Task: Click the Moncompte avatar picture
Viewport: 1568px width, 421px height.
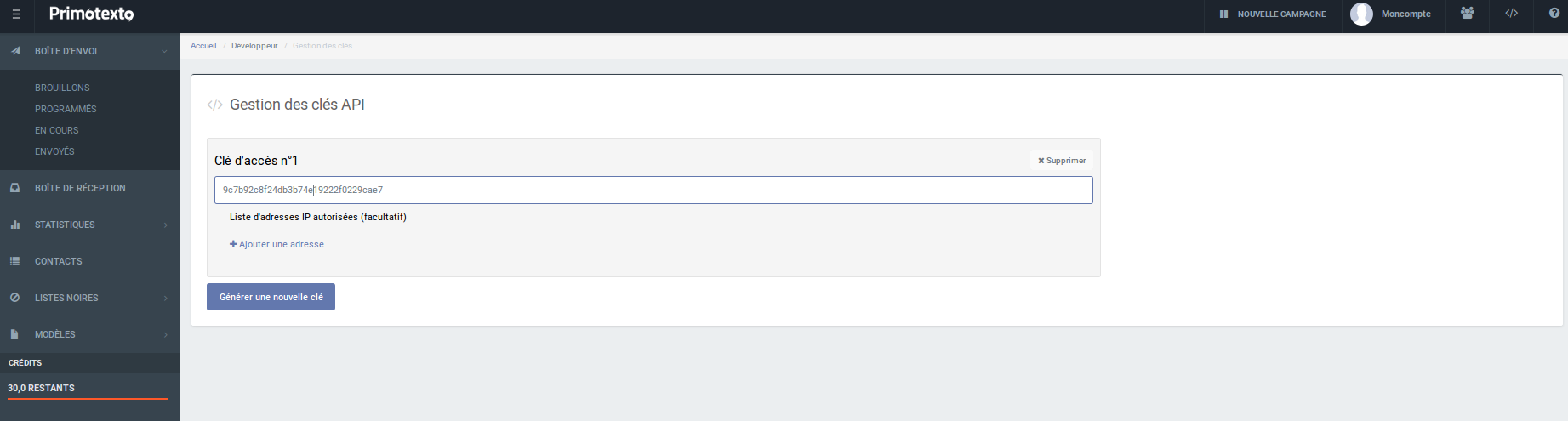Action: coord(1361,14)
